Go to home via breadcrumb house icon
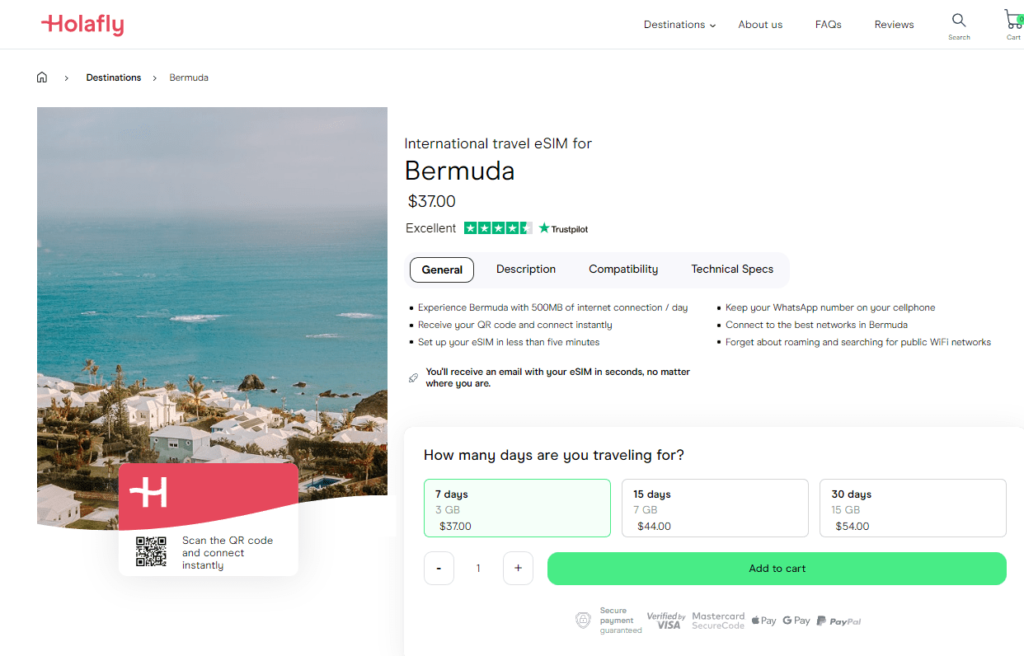 coord(42,77)
